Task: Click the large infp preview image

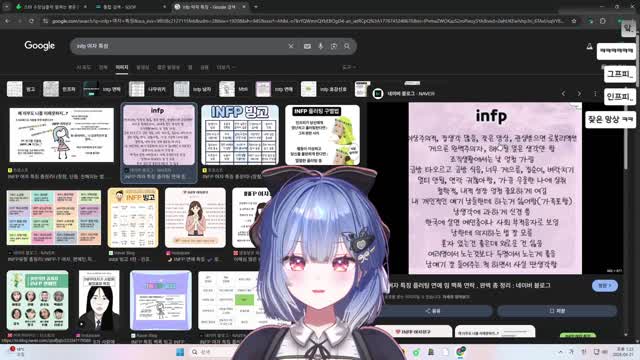Action: click(x=495, y=188)
